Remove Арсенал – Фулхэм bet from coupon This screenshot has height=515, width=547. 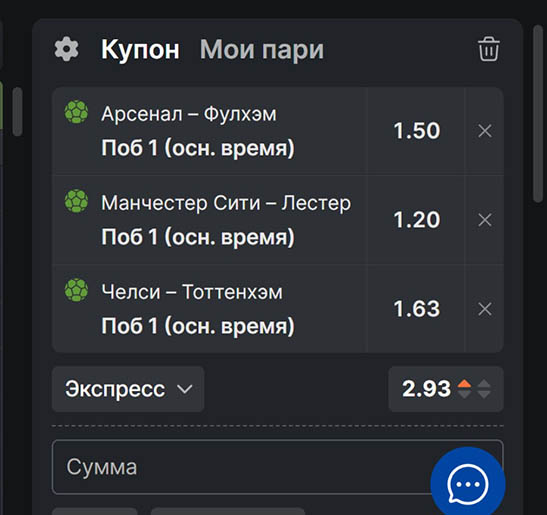(485, 131)
